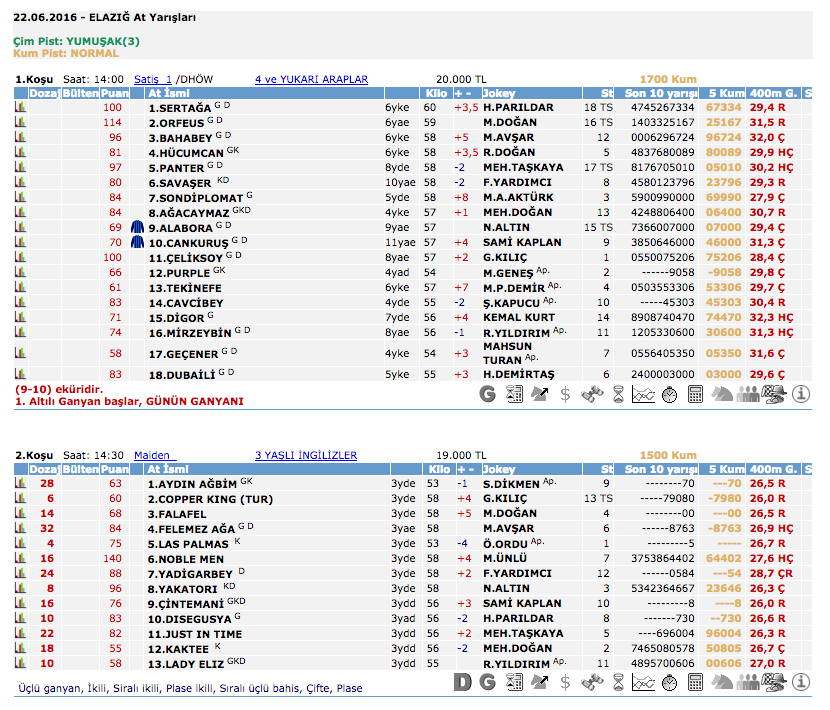830x710 pixels.
Task: Click the G icon below race 1
Action: [487, 395]
